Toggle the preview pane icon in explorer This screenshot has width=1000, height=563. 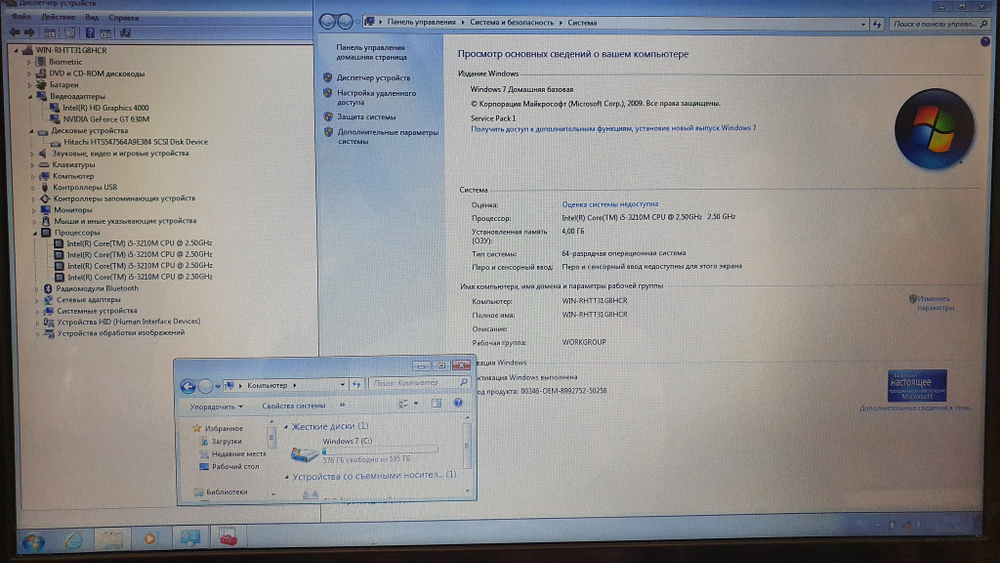click(436, 403)
